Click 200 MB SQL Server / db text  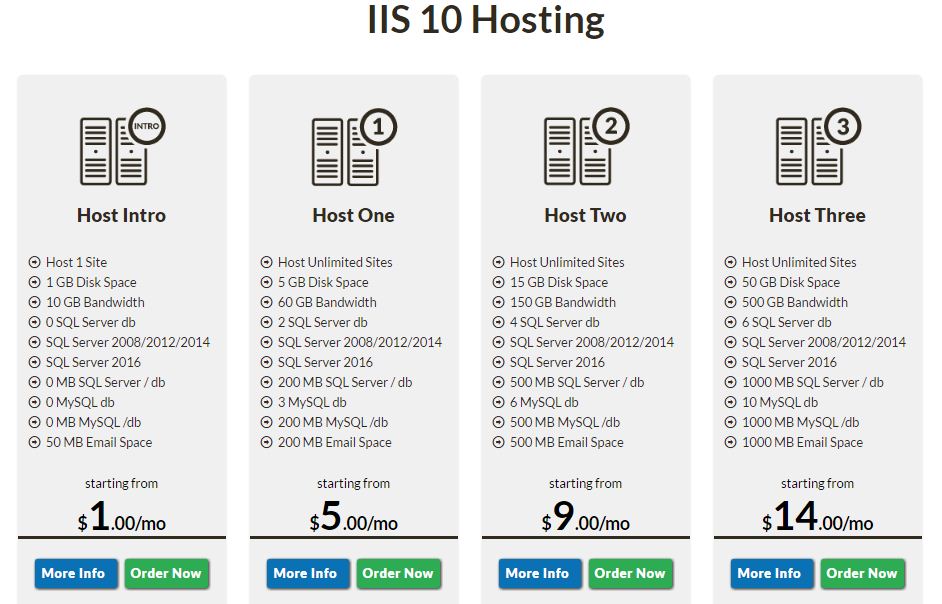click(345, 382)
